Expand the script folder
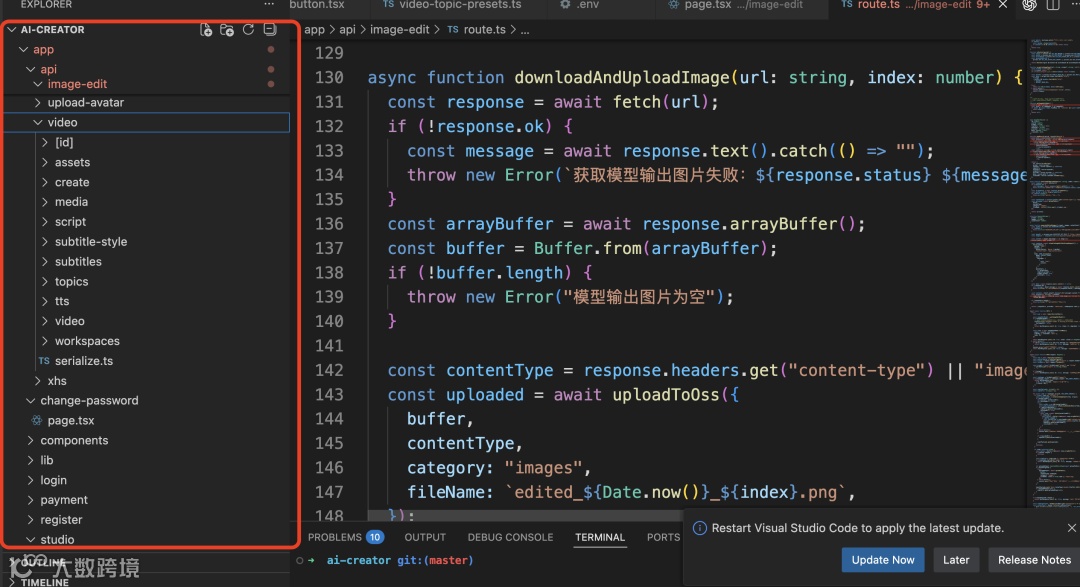 (x=45, y=222)
